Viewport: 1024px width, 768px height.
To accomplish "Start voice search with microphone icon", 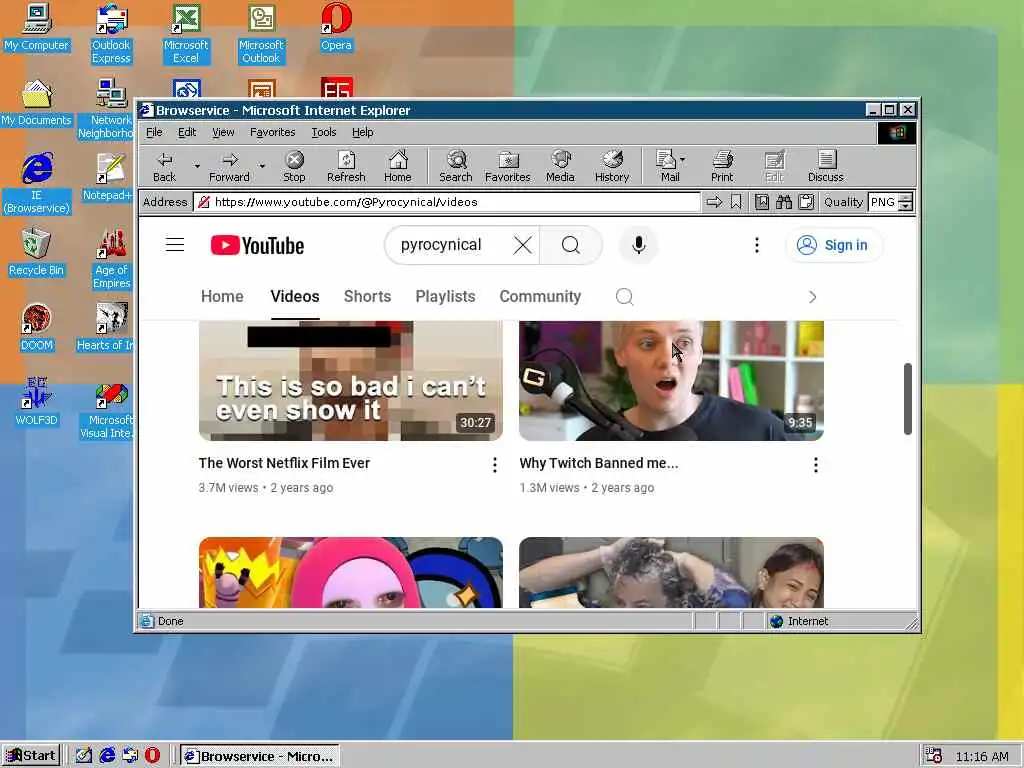I will pos(639,246).
